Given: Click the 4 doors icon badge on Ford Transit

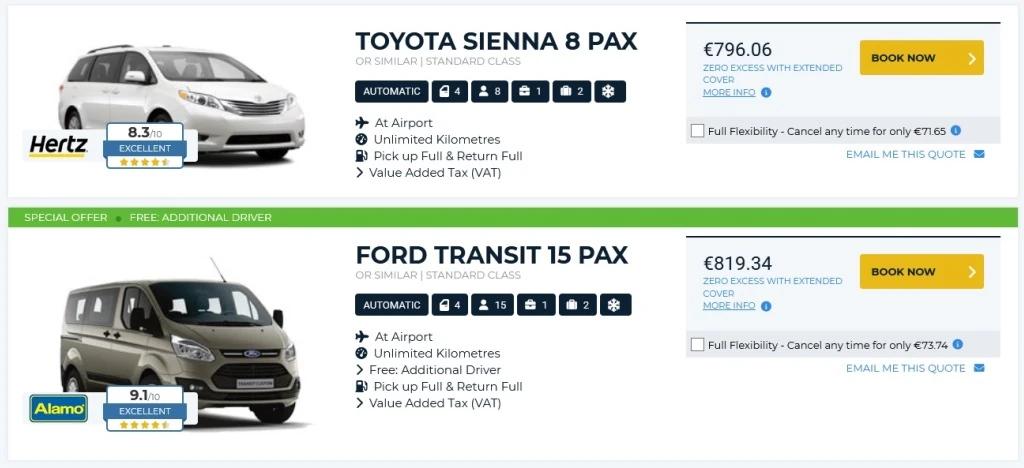Looking at the screenshot, I should coord(448,305).
